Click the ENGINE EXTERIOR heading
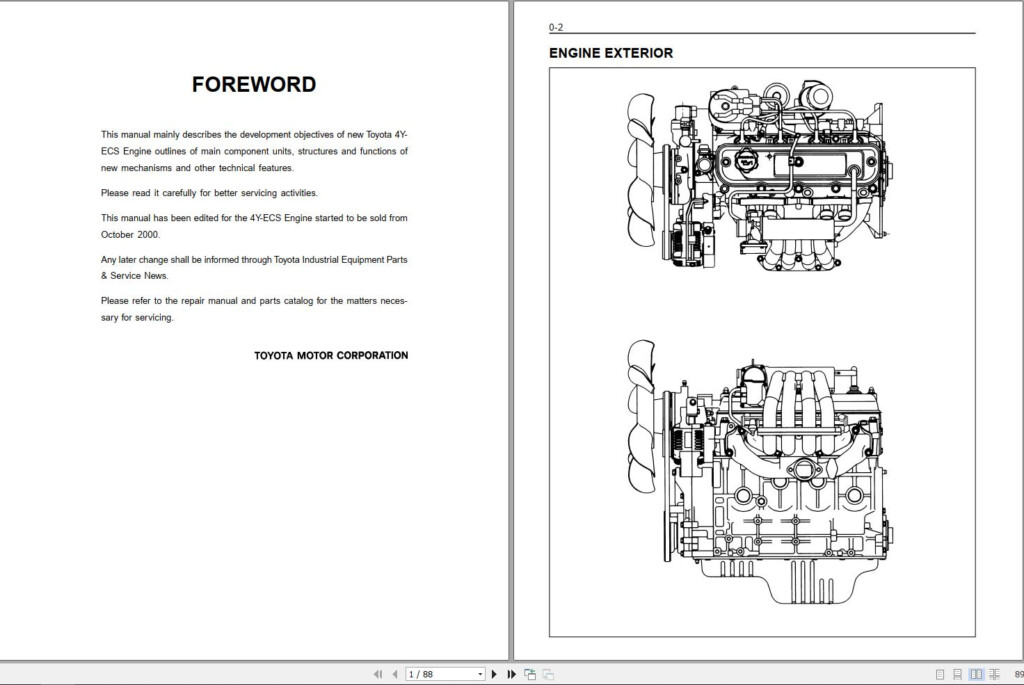Screen dimensions: 1024x685 (611, 53)
